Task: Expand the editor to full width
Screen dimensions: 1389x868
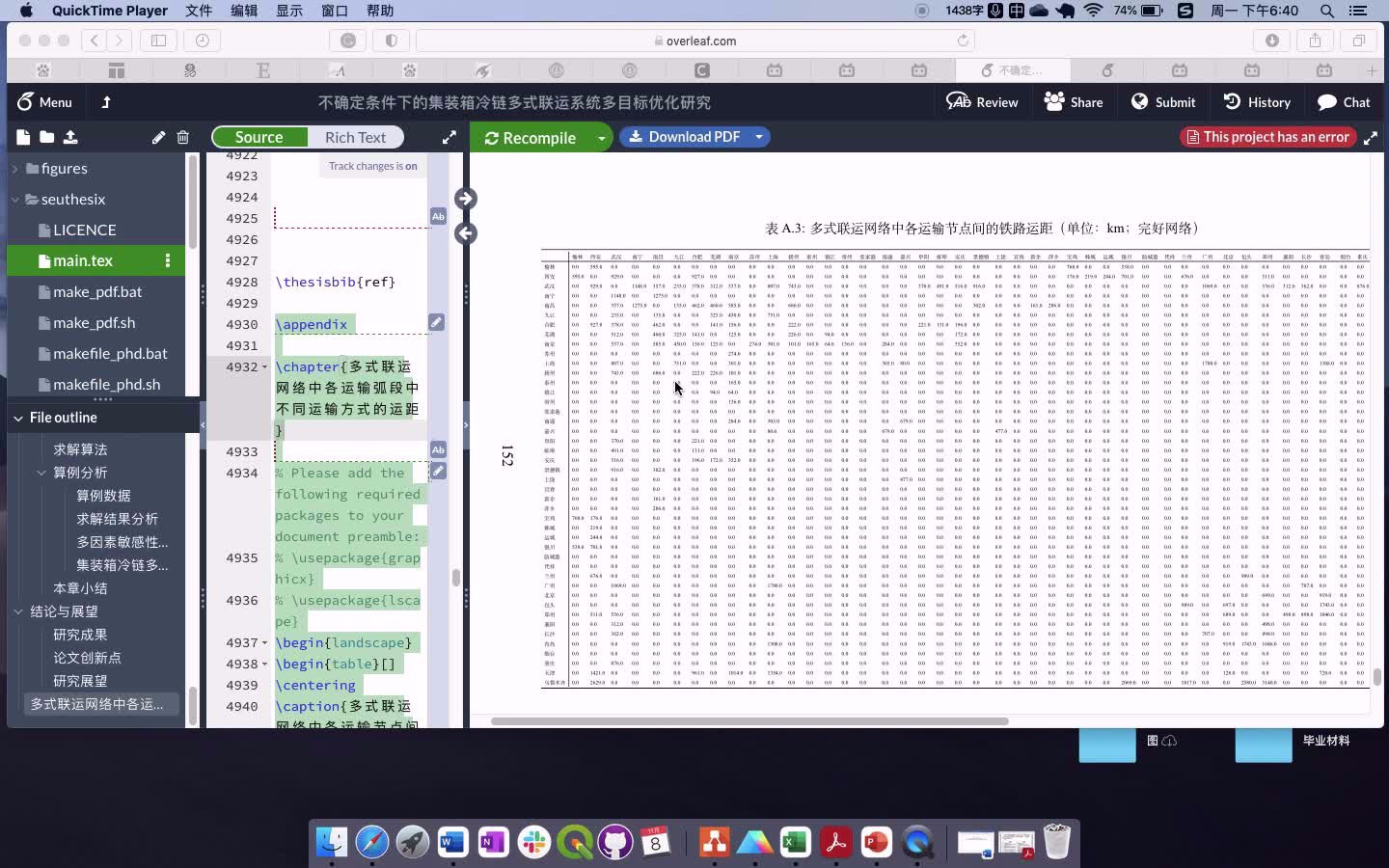Action: point(449,138)
